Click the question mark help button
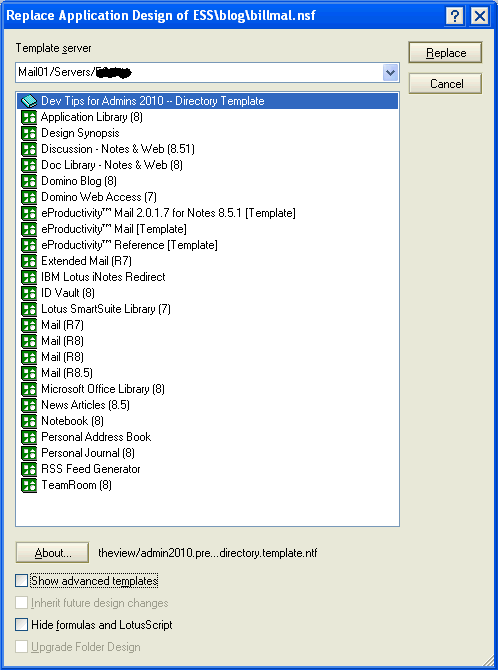This screenshot has height=670, width=498. 455,17
